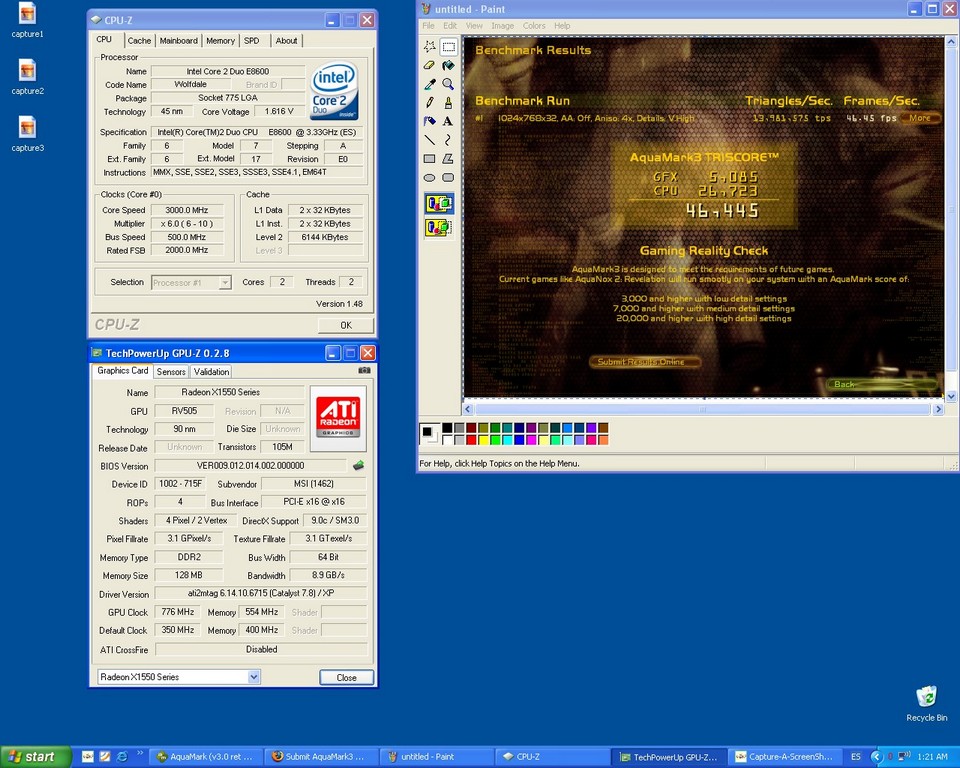Screen dimensions: 960x768
Task: Select the Pencil tool in Paint
Action: 430,102
